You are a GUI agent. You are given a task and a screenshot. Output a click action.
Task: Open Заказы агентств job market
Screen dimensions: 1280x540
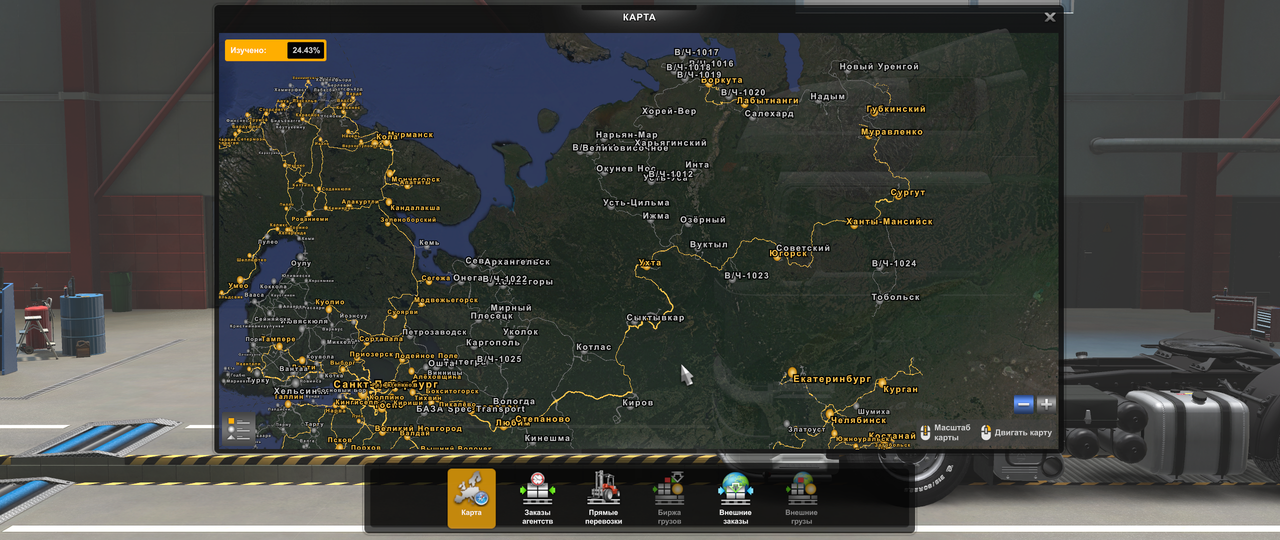537,498
